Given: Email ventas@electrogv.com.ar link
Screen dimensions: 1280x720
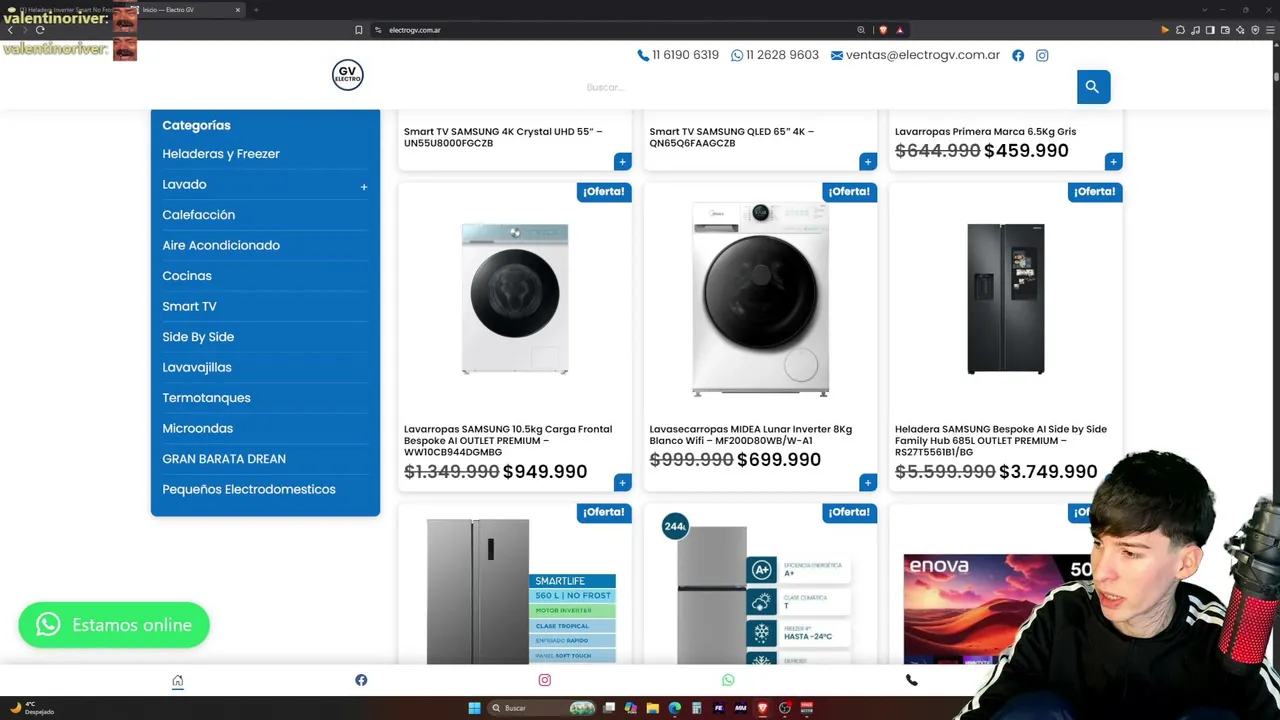Looking at the screenshot, I should [915, 56].
